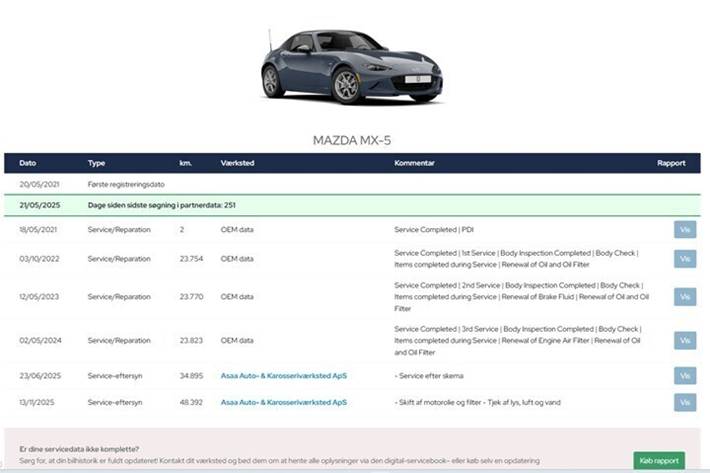Click the Type column header
The height and width of the screenshot is (473, 710).
coord(96,163)
